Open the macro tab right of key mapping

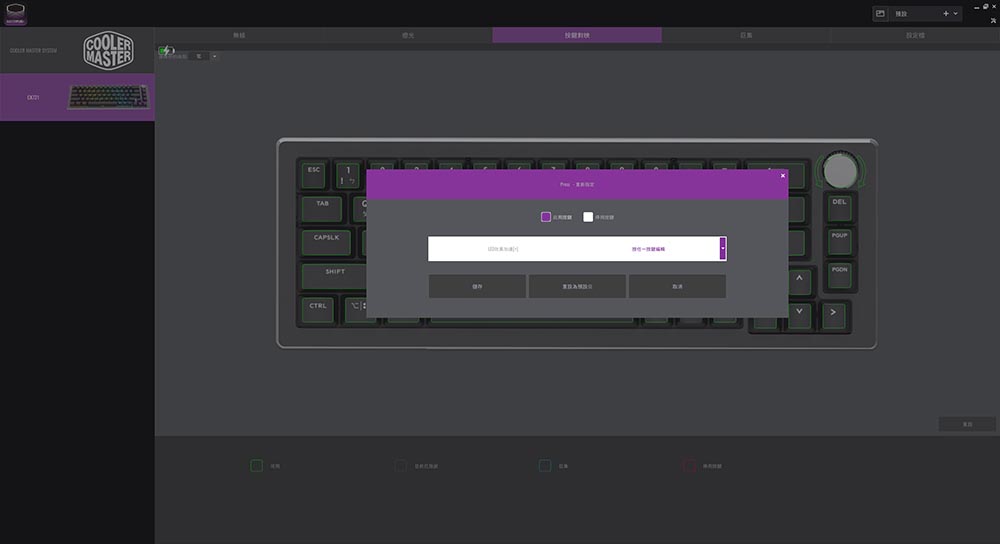746,35
